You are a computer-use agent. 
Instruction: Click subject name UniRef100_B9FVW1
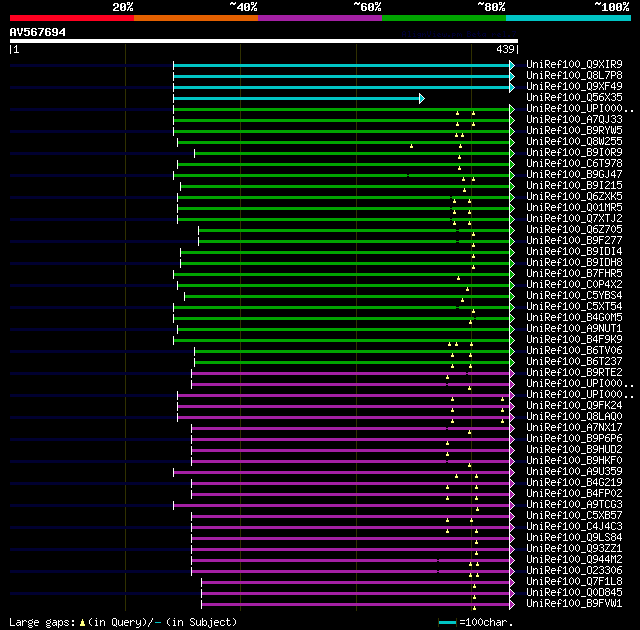click(574, 604)
